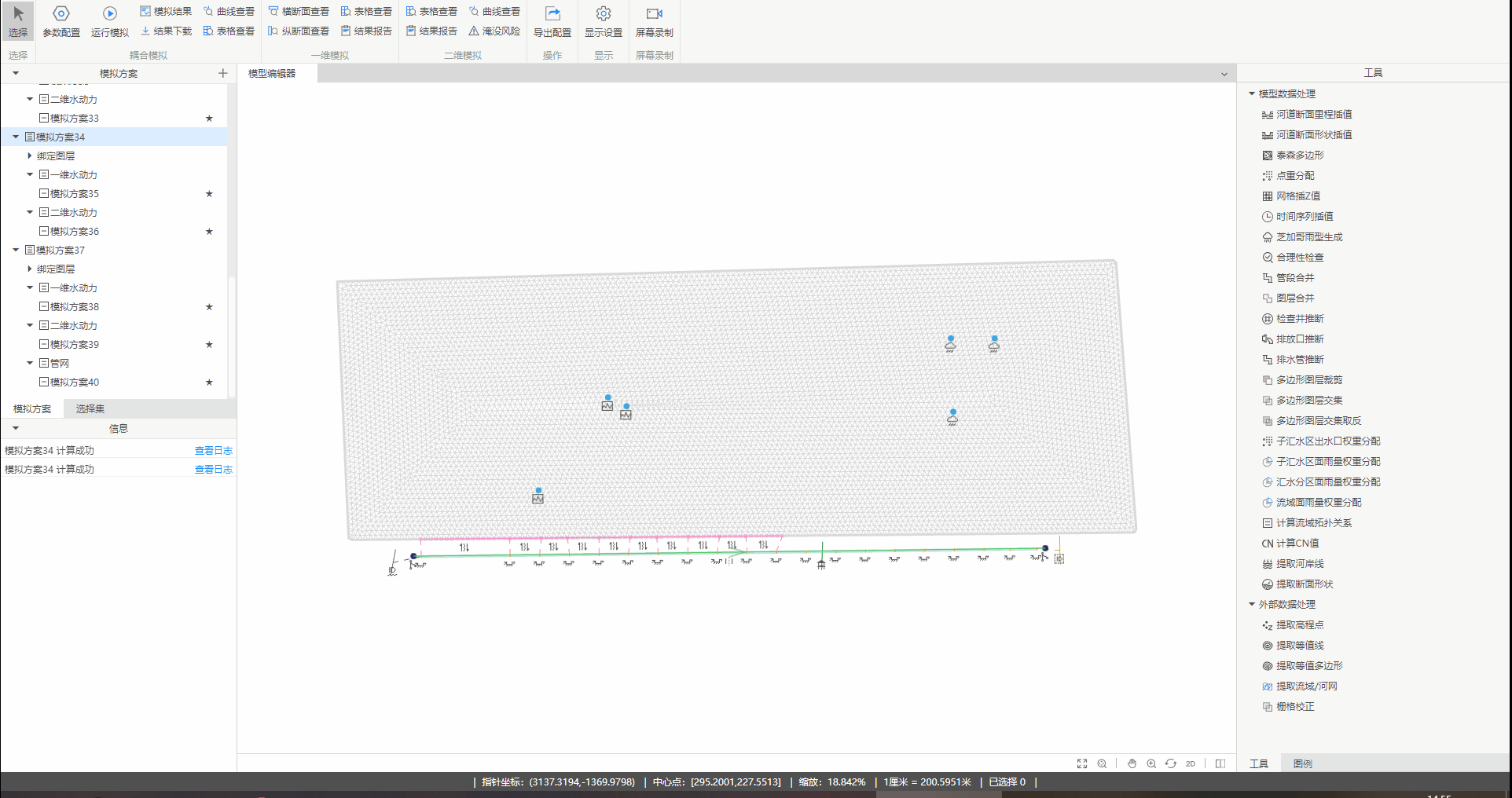This screenshot has width=1512, height=798.
Task: Open 芝加哥雨型生成 tool
Action: click(1302, 236)
